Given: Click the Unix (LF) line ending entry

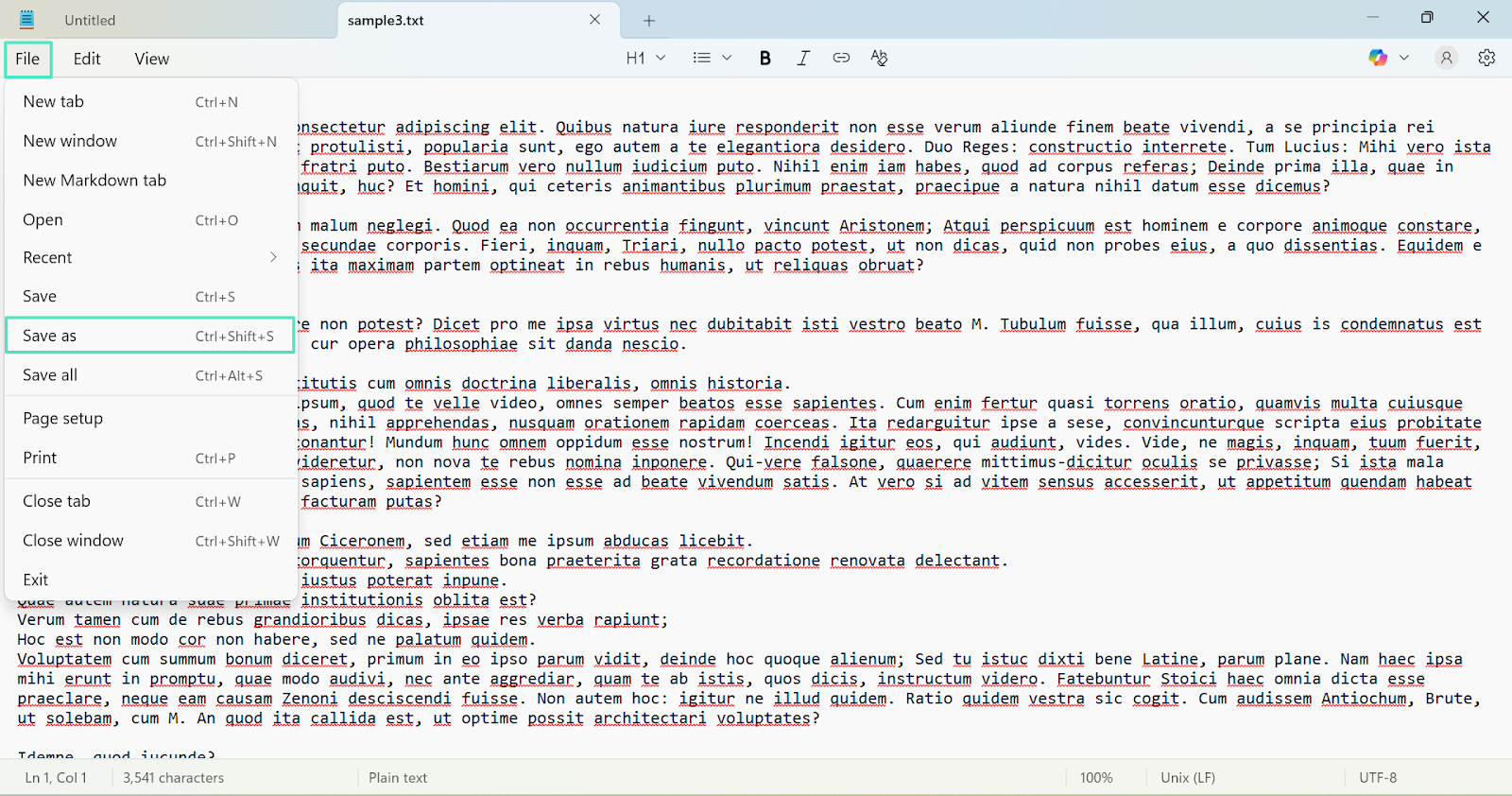Looking at the screenshot, I should (x=1188, y=778).
